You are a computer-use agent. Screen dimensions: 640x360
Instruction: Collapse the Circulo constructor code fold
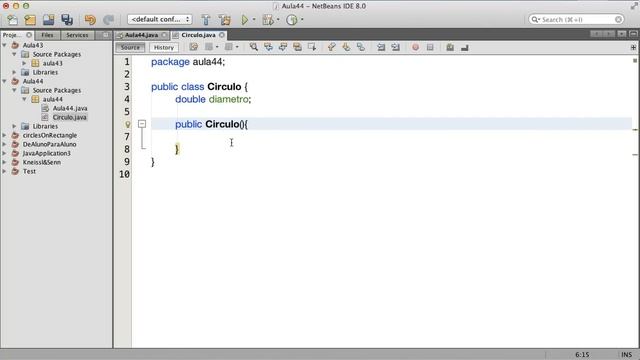(x=142, y=124)
